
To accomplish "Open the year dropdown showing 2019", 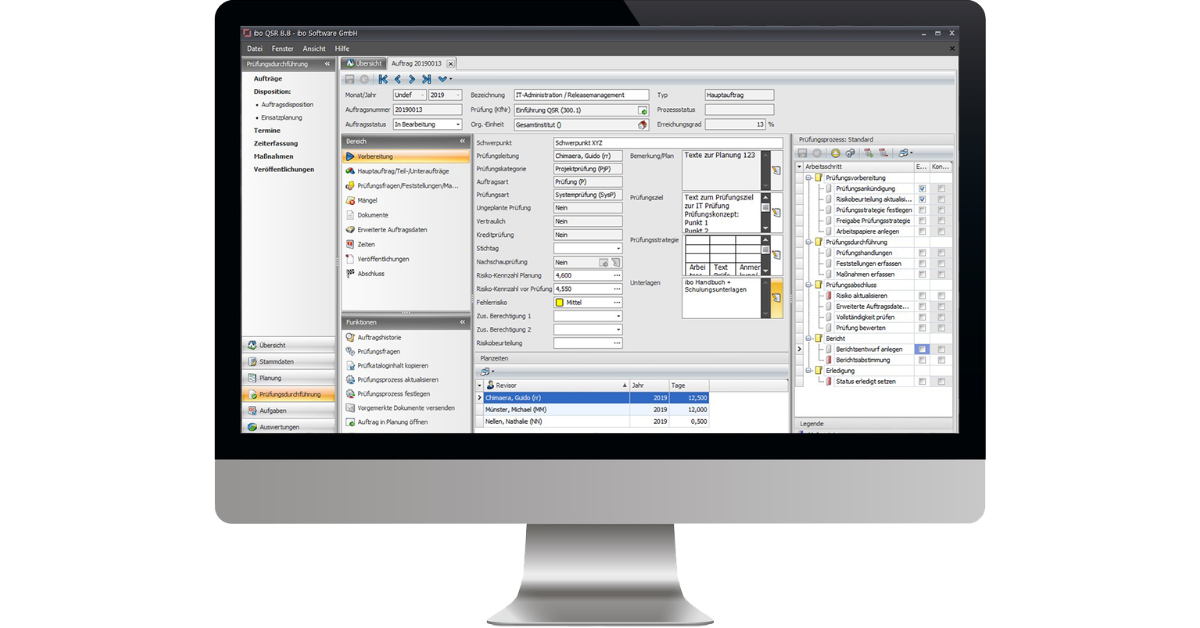I will click(x=458, y=95).
